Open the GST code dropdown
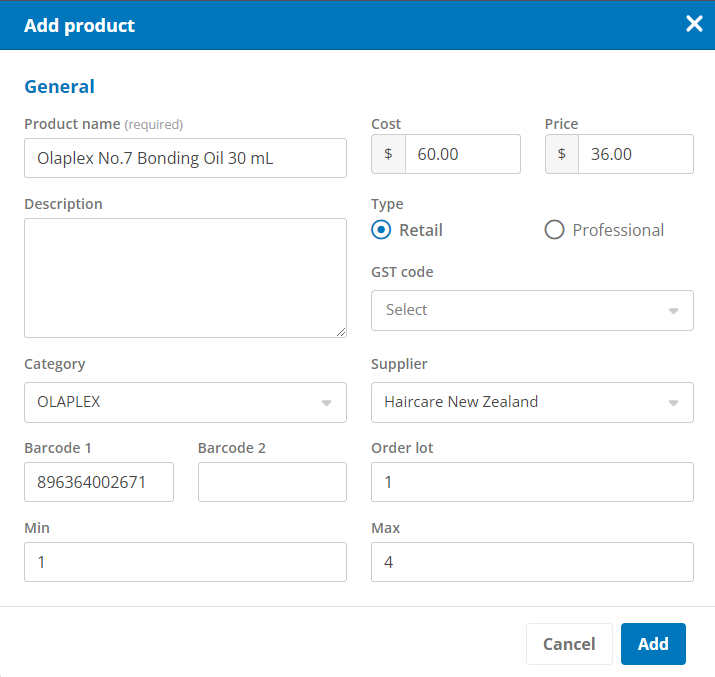 coord(532,310)
